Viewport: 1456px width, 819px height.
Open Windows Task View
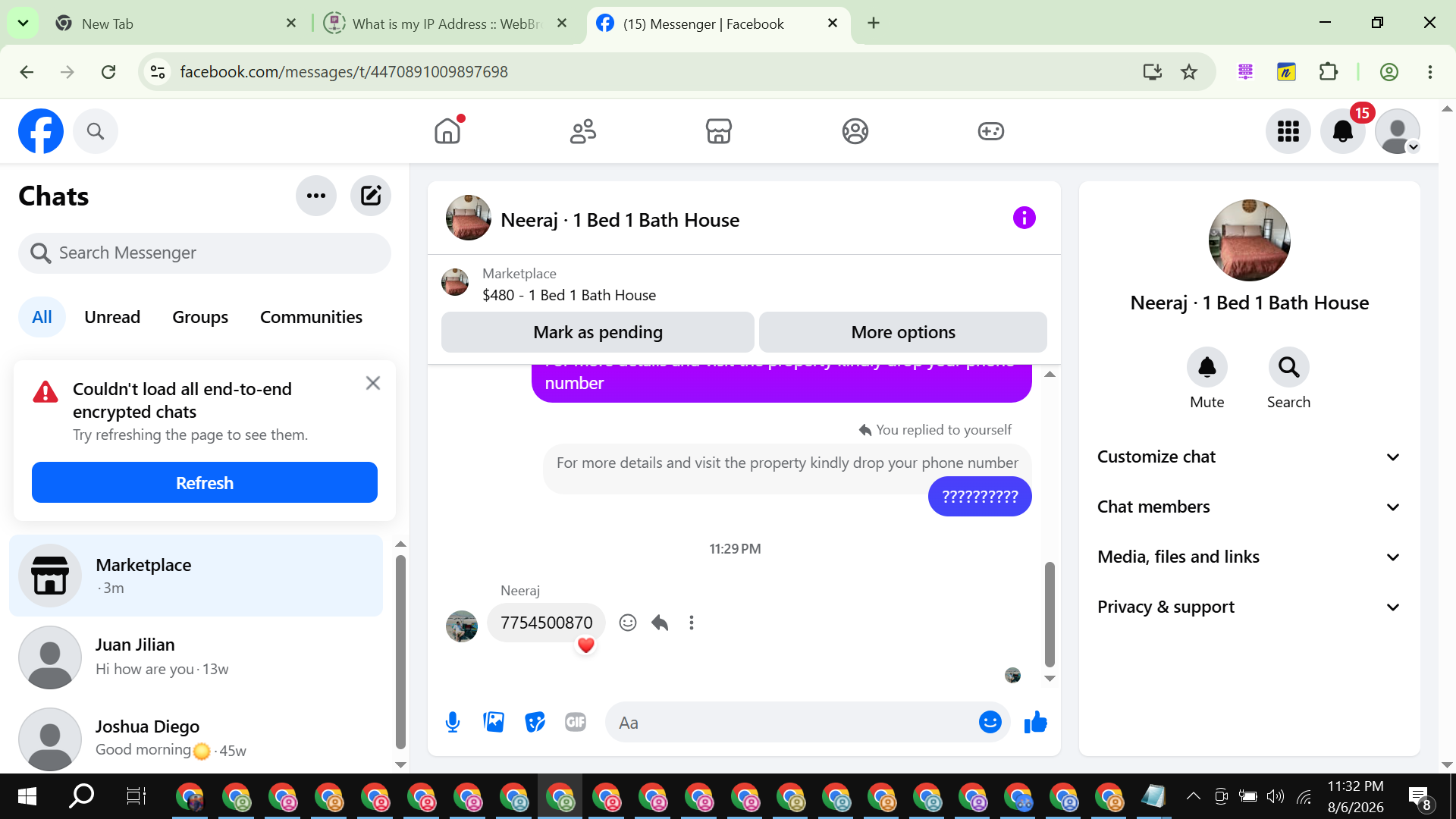136,796
